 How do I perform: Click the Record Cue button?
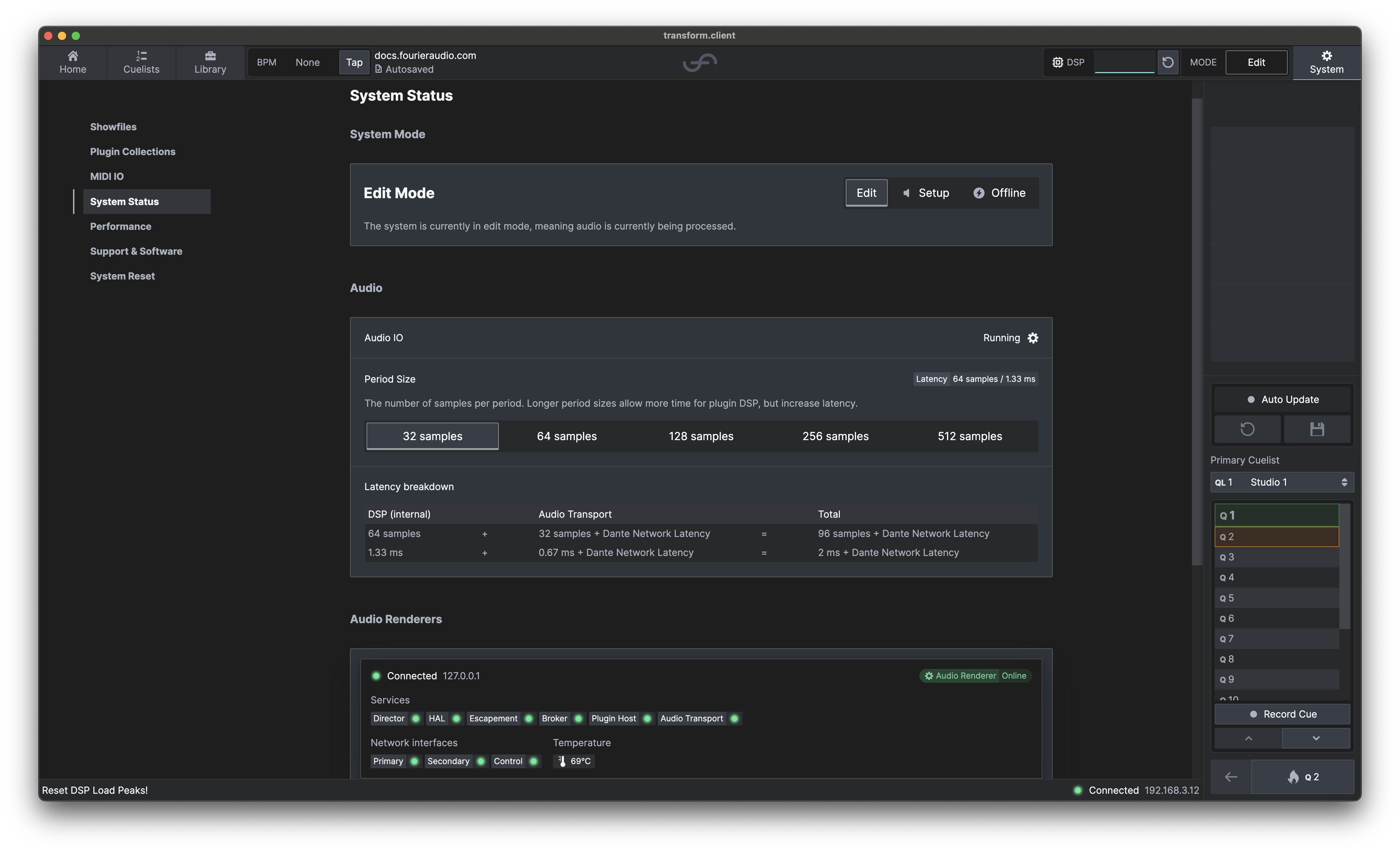tap(1283, 714)
